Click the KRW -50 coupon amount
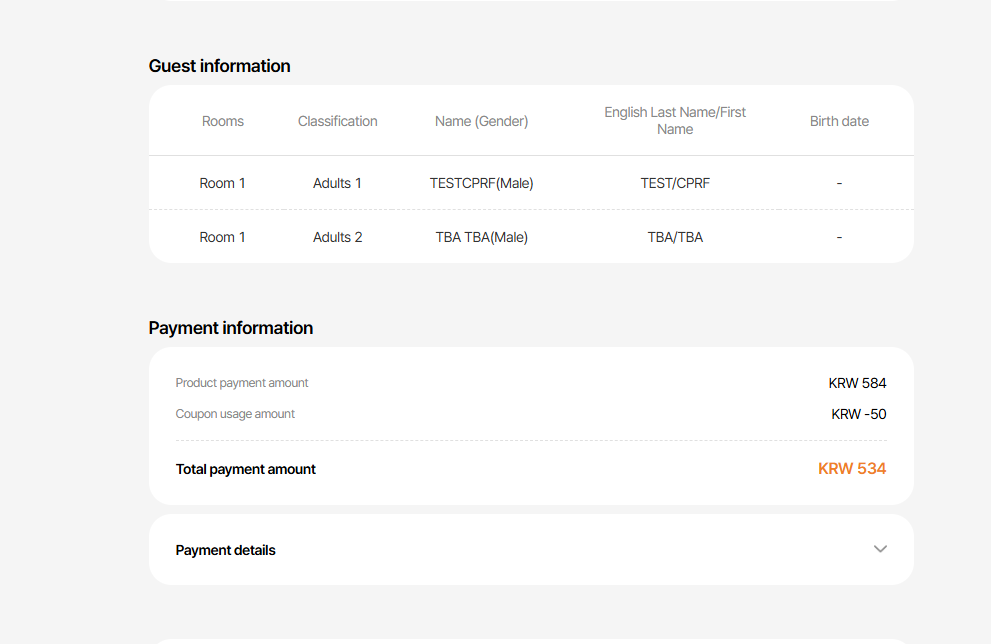Viewport: 991px width, 644px height. coord(858,414)
